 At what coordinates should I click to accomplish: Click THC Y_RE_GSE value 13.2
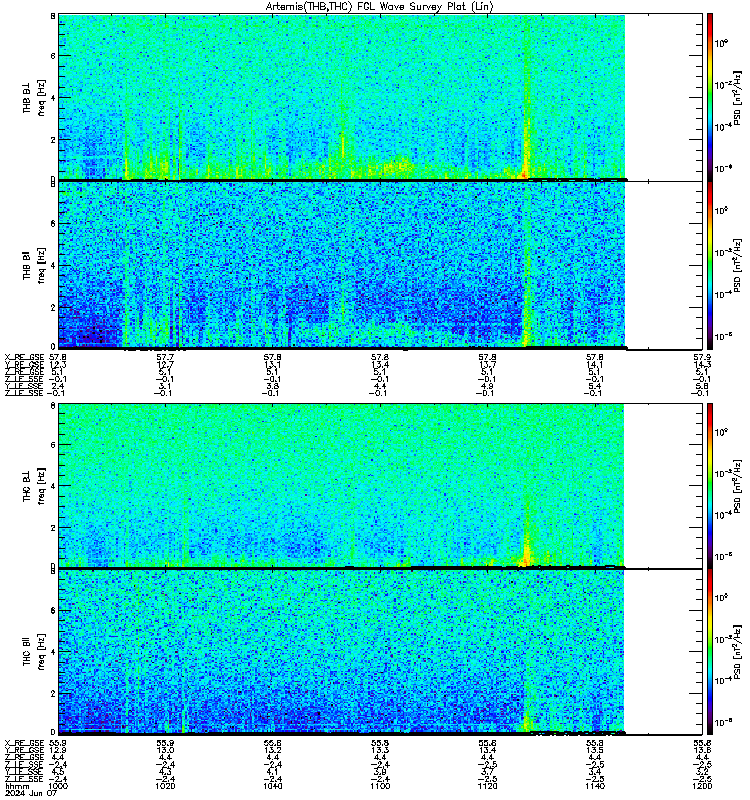point(272,750)
